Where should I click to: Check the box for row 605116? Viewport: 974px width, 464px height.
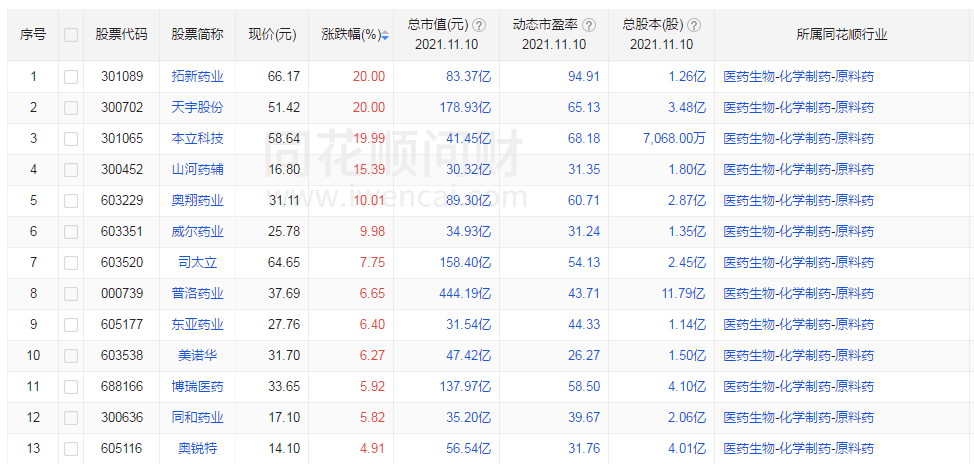pyautogui.click(x=71, y=449)
